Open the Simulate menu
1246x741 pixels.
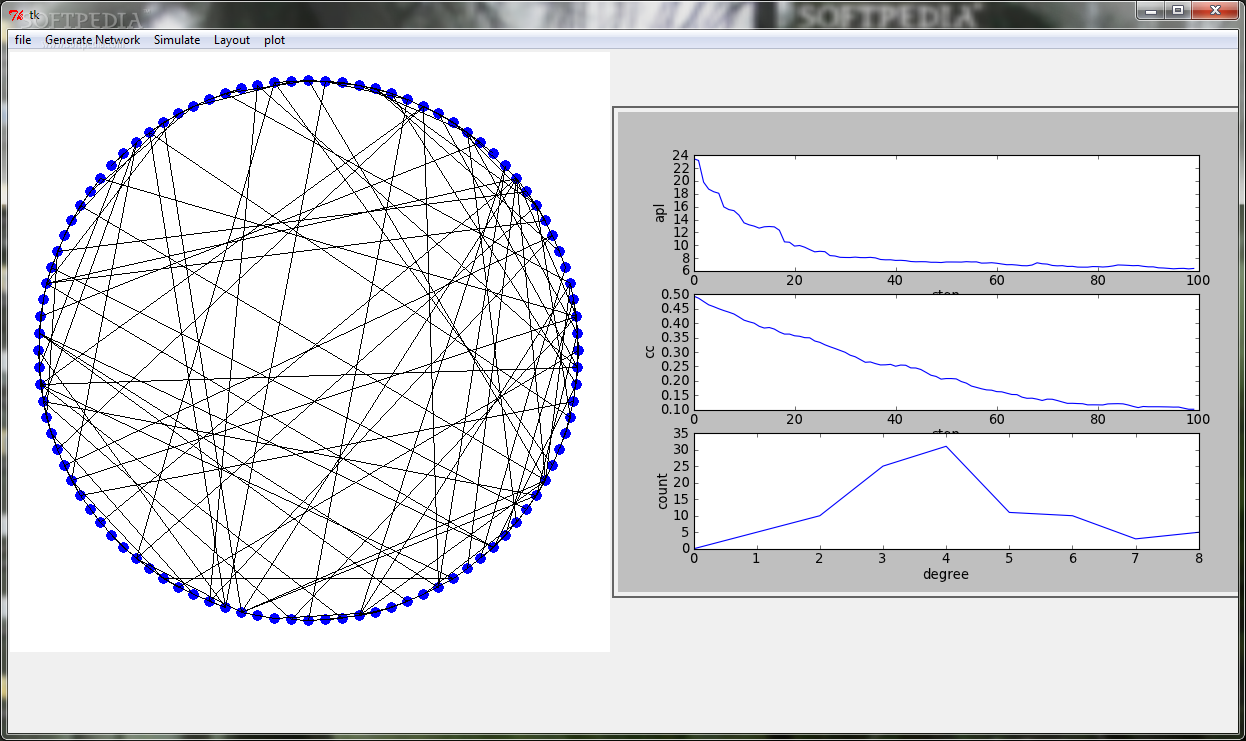point(177,40)
